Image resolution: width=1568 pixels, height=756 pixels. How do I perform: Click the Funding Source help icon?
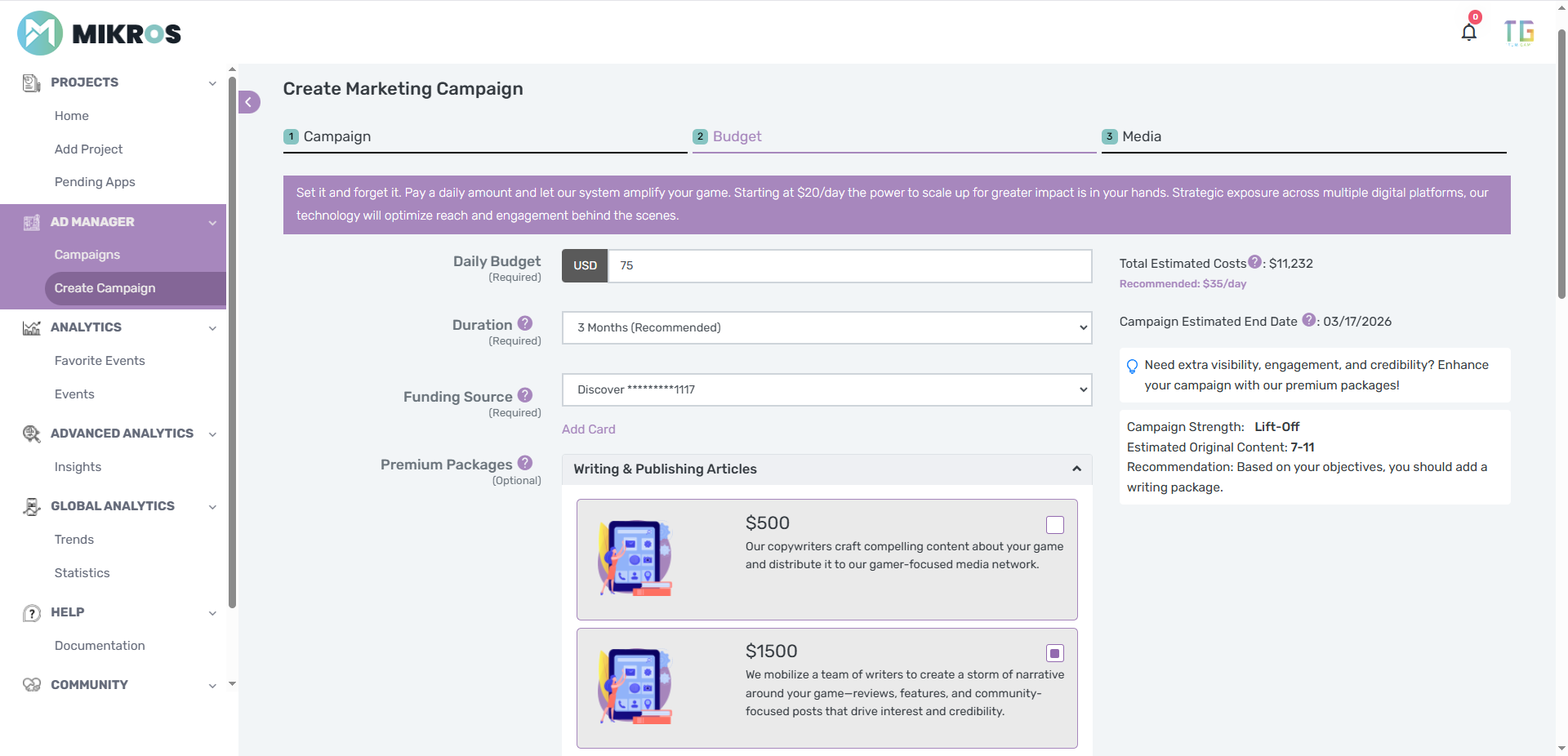click(525, 395)
